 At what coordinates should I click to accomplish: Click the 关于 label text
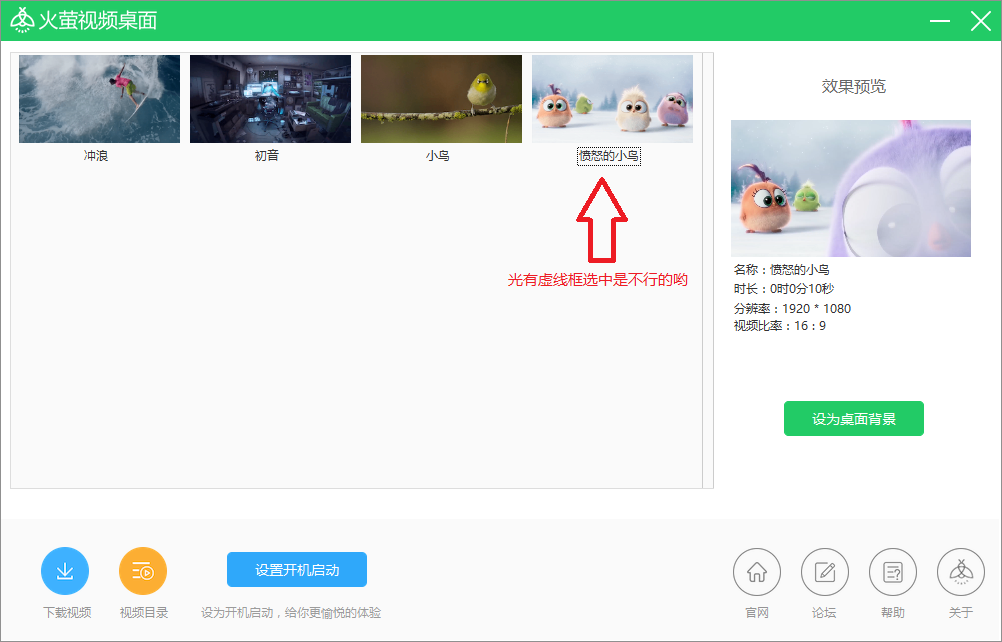pos(960,612)
